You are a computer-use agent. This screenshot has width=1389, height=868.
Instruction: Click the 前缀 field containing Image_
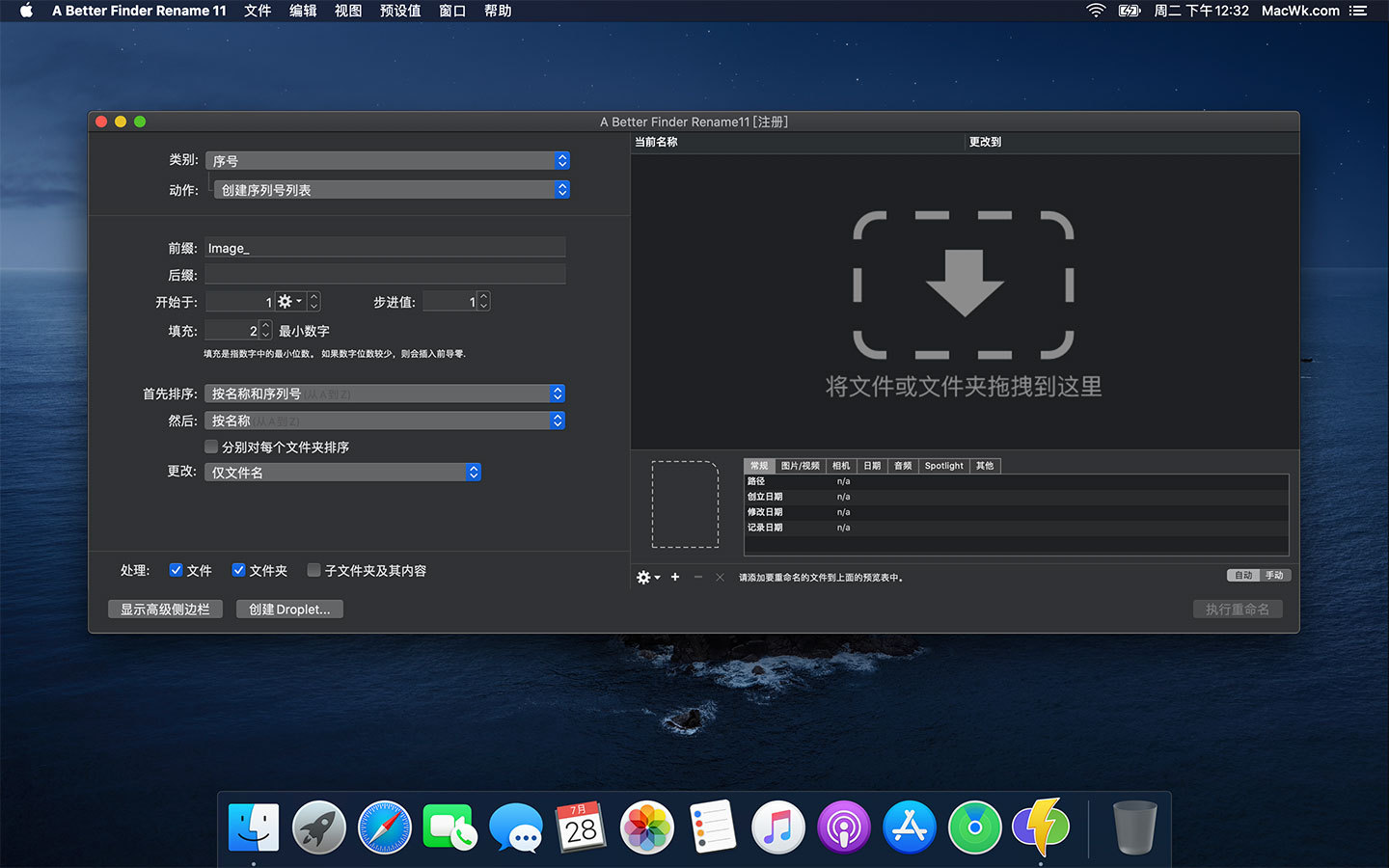(385, 248)
